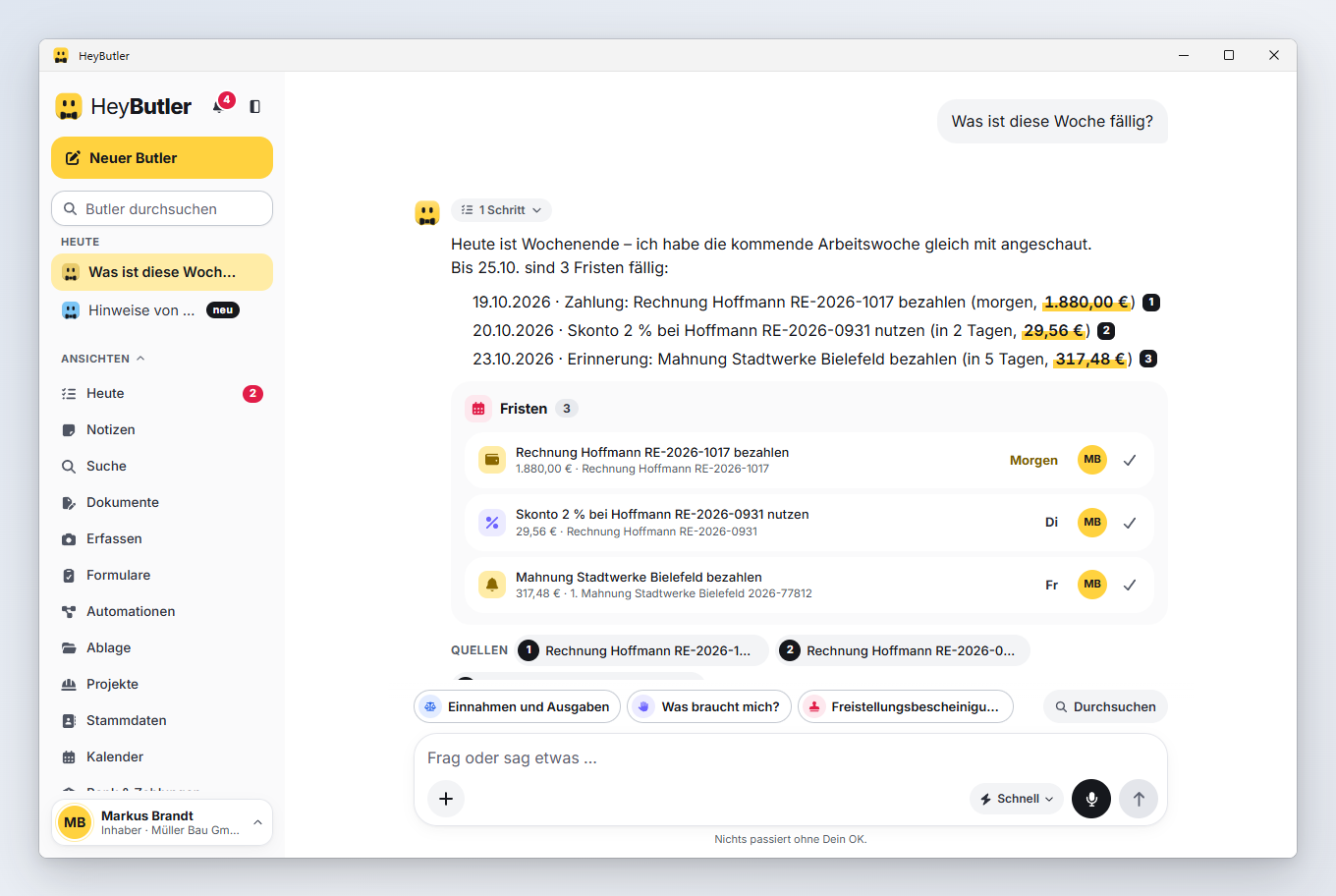Open the 'Was ist diese Woch...' chat
This screenshot has width=1336, height=896.
(x=162, y=272)
